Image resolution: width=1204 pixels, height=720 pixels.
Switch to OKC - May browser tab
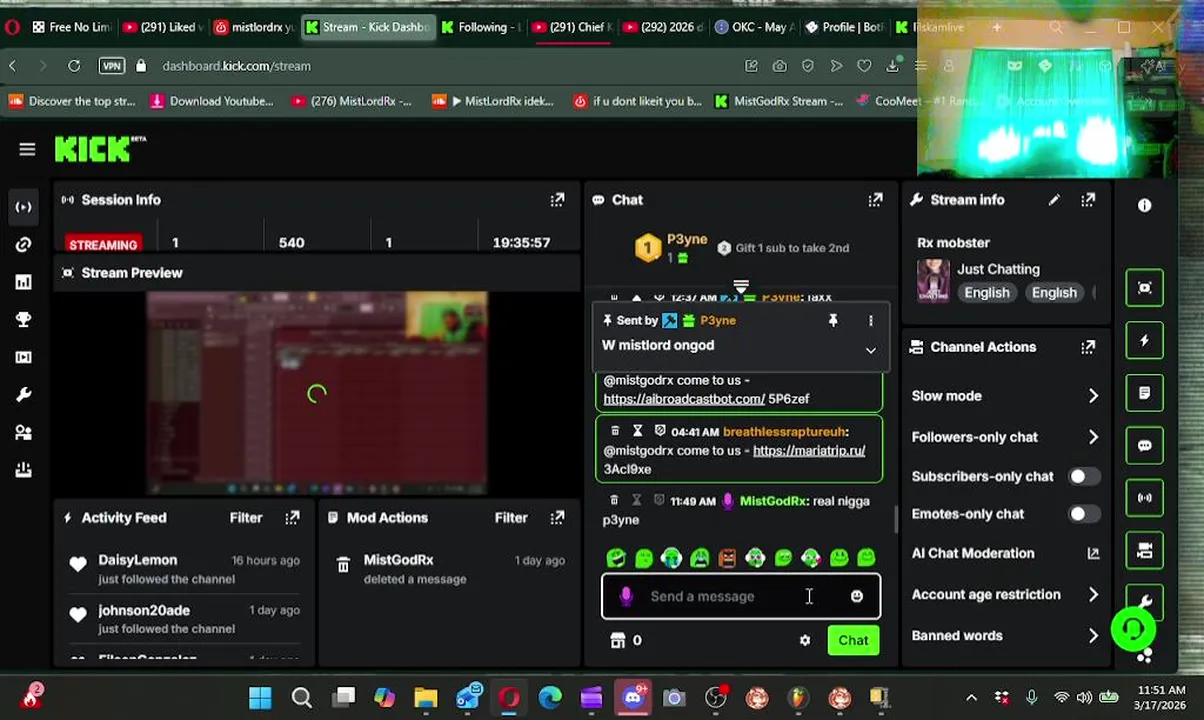pyautogui.click(x=755, y=27)
